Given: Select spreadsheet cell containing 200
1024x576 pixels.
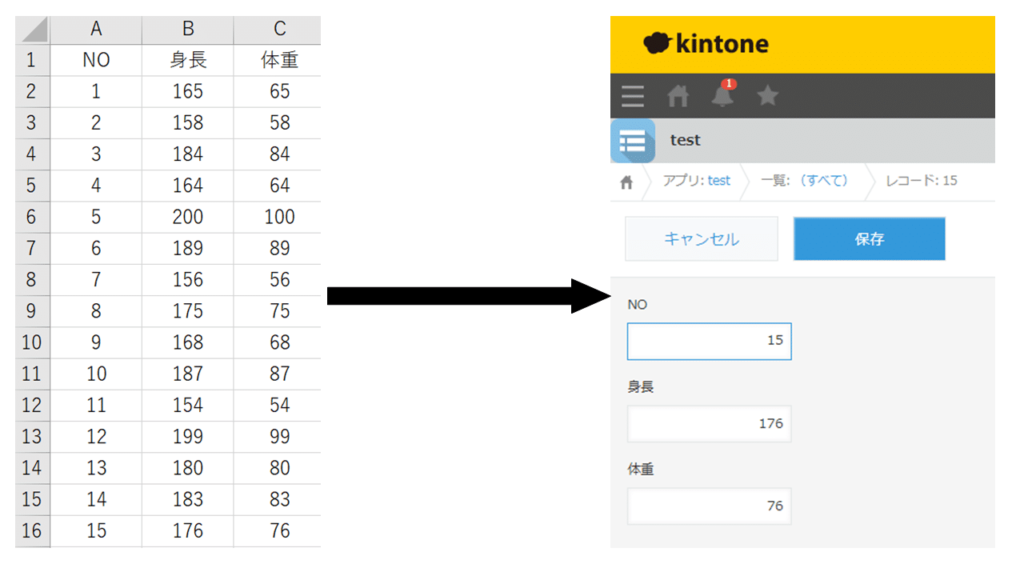Looking at the screenshot, I should tap(187, 216).
